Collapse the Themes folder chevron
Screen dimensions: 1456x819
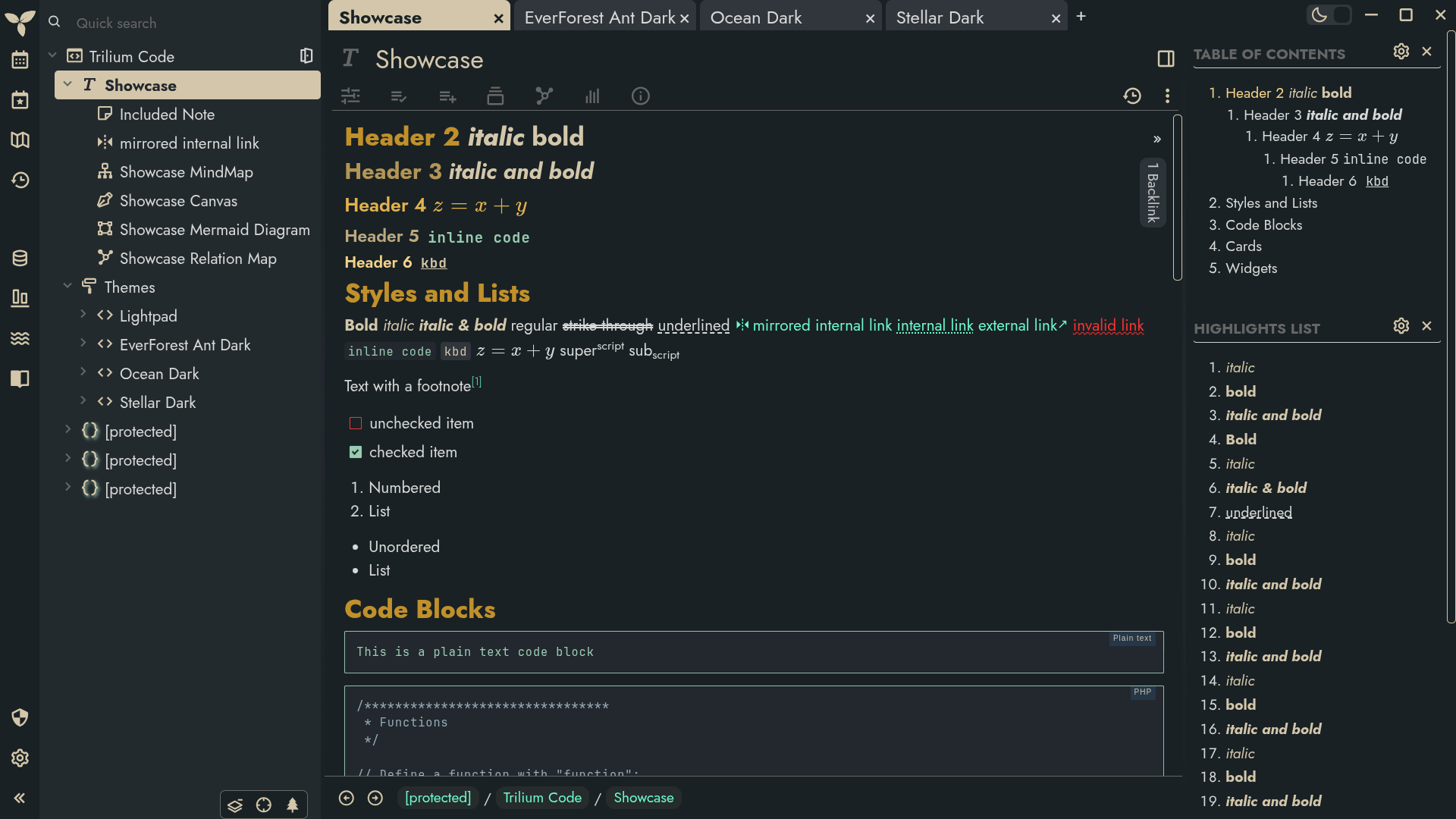67,287
